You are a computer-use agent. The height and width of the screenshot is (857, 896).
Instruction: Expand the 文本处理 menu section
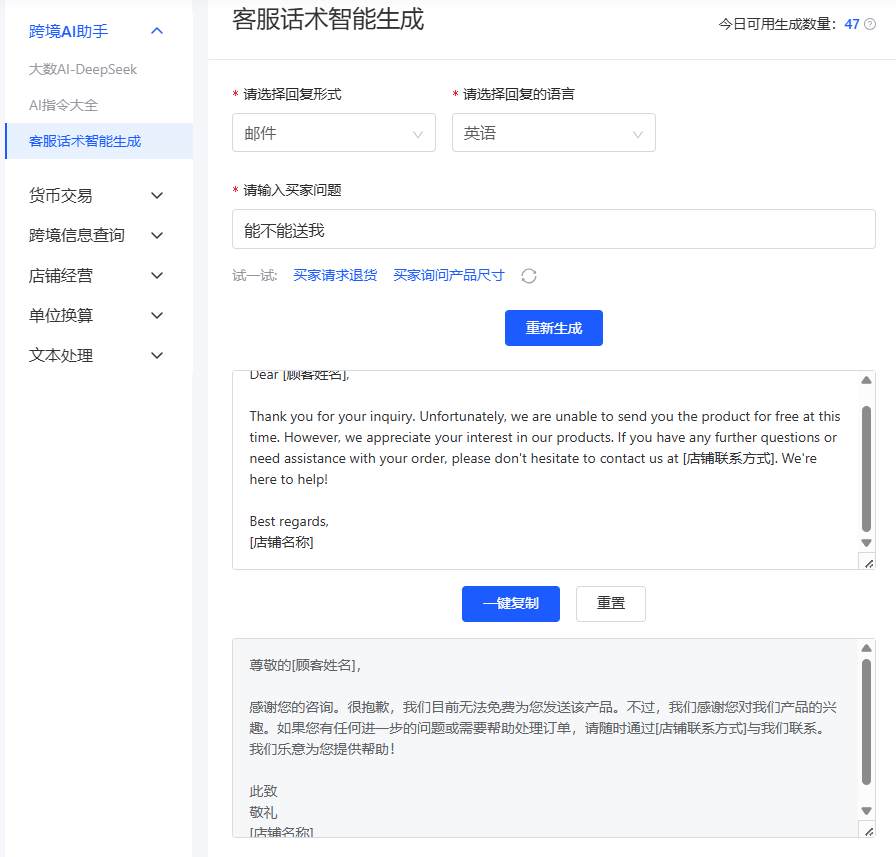pos(96,355)
